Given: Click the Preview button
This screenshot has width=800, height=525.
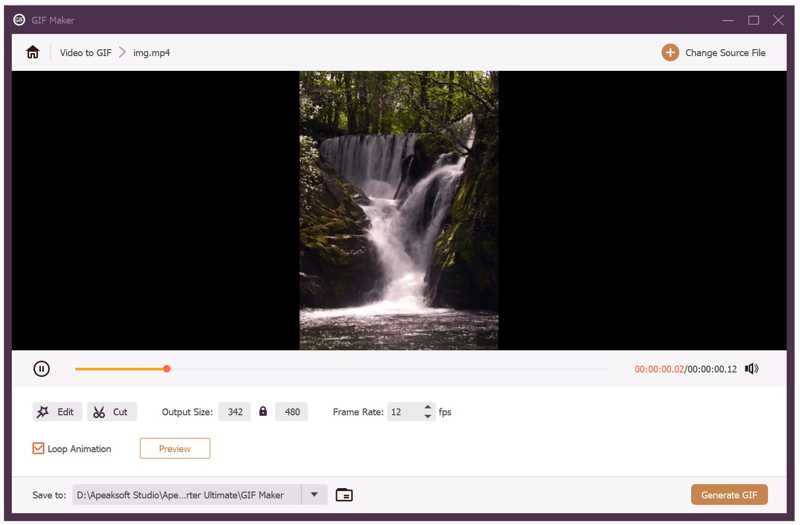Looking at the screenshot, I should pos(175,448).
